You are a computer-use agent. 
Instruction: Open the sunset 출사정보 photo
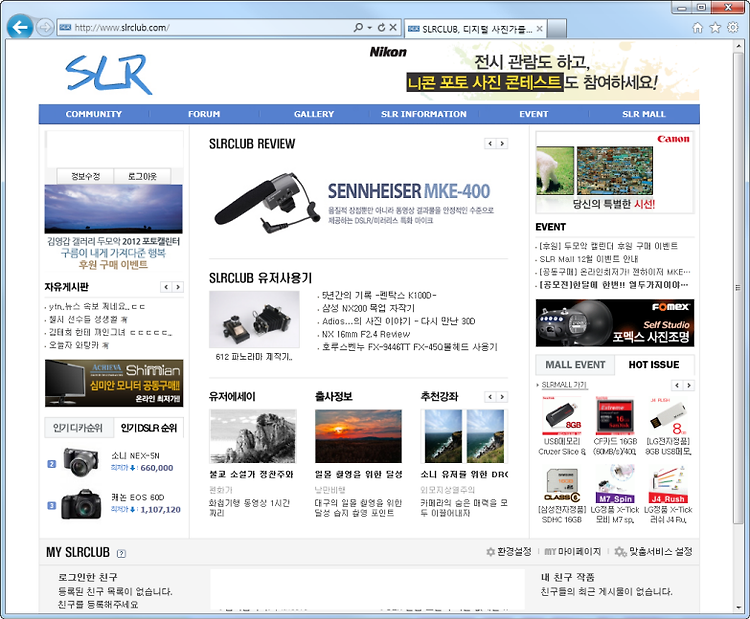pyautogui.click(x=358, y=436)
